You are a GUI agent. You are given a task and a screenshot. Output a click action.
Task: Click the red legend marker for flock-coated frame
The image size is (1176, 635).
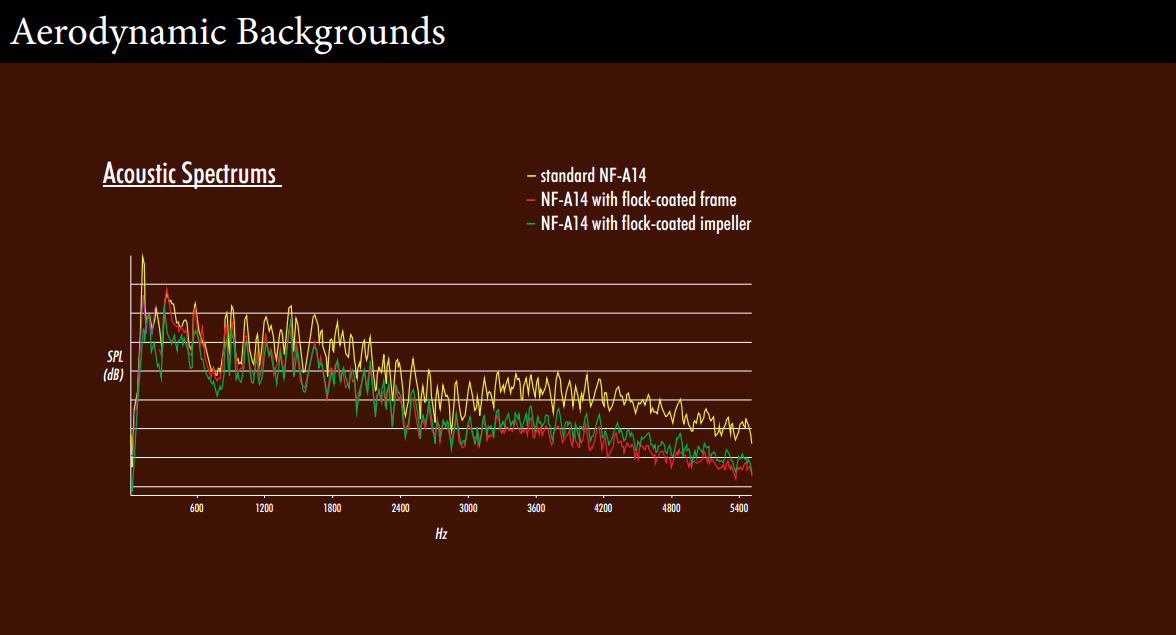(x=531, y=200)
